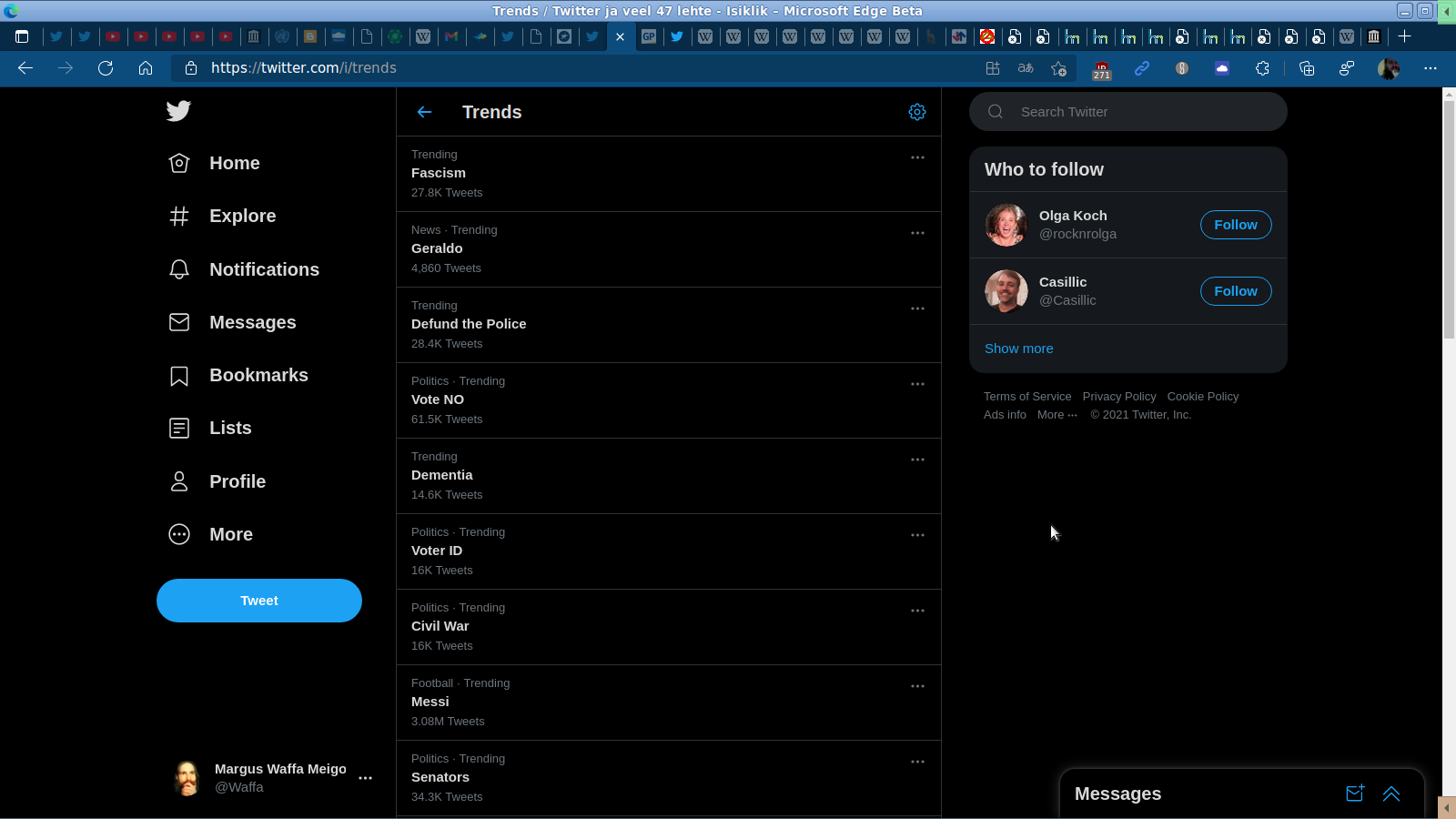Expand the footer More link
1456x819 pixels.
pyautogui.click(x=1057, y=415)
